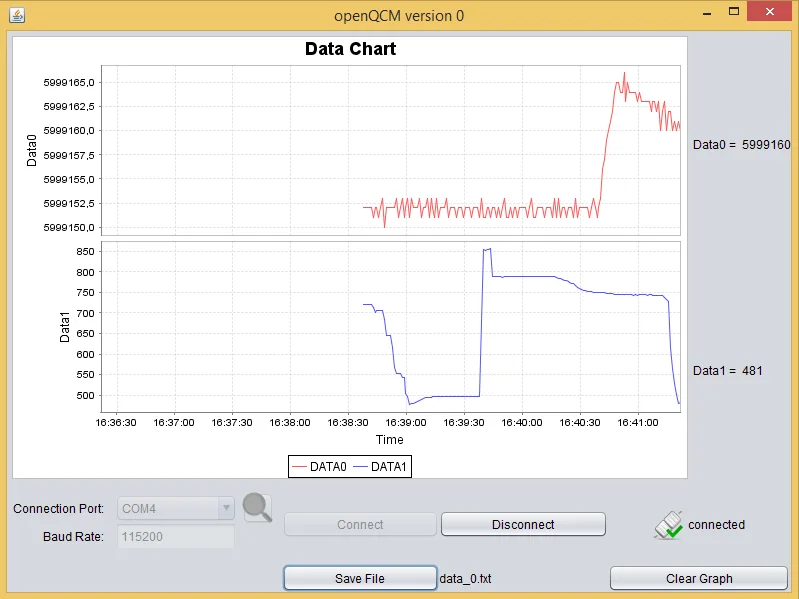Click the Disconnect button
Screen dimensions: 799x599
tap(523, 525)
